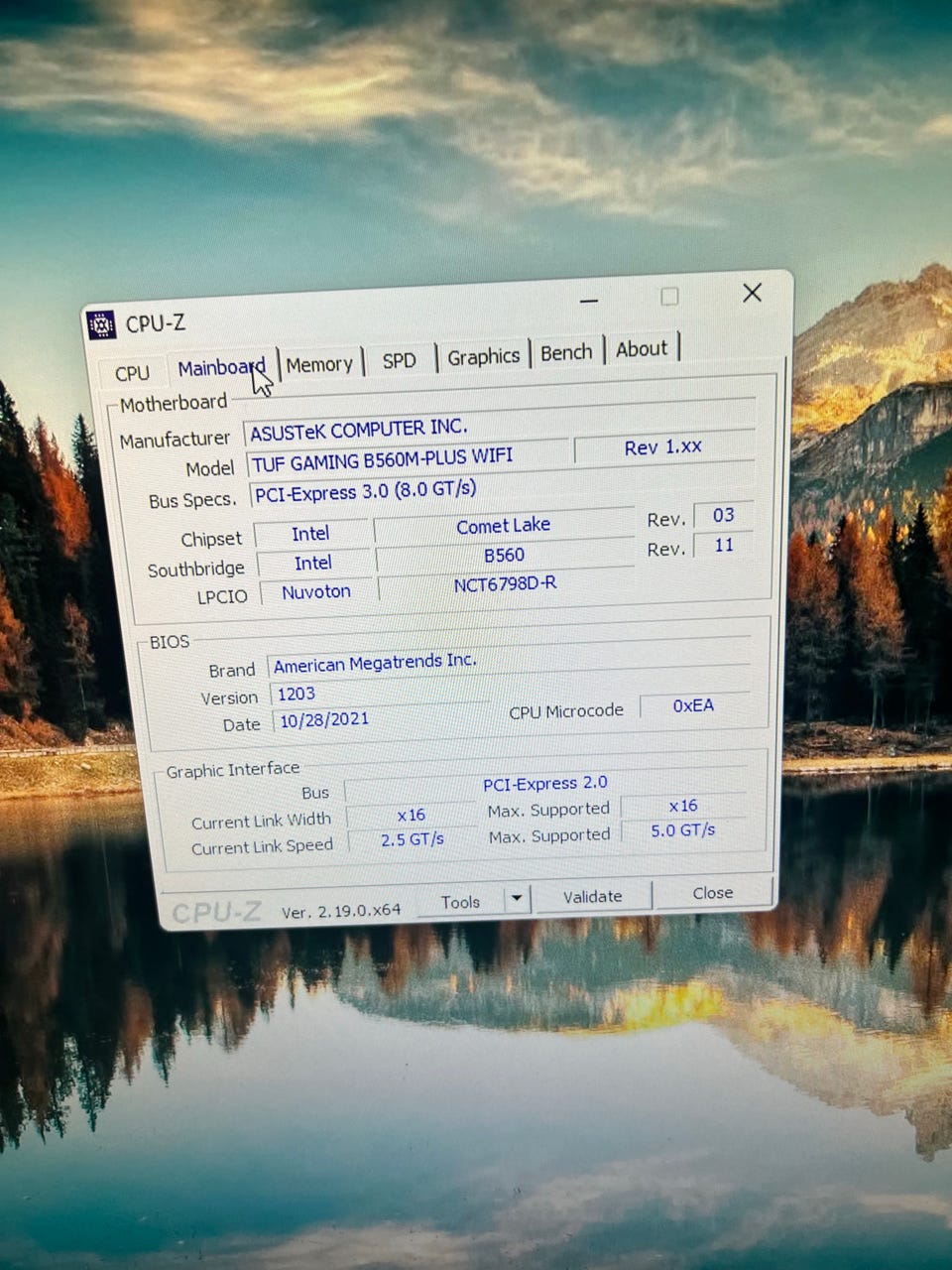Click the Max. Supported x16 link width value

682,806
